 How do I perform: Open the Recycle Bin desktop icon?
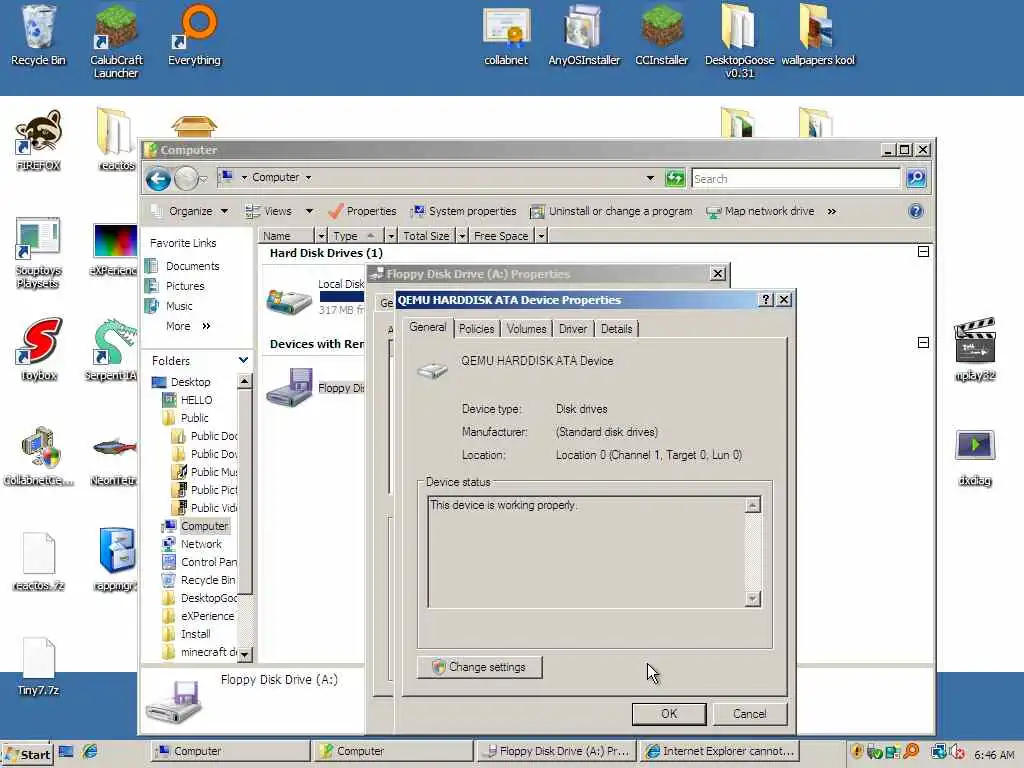pos(38,36)
